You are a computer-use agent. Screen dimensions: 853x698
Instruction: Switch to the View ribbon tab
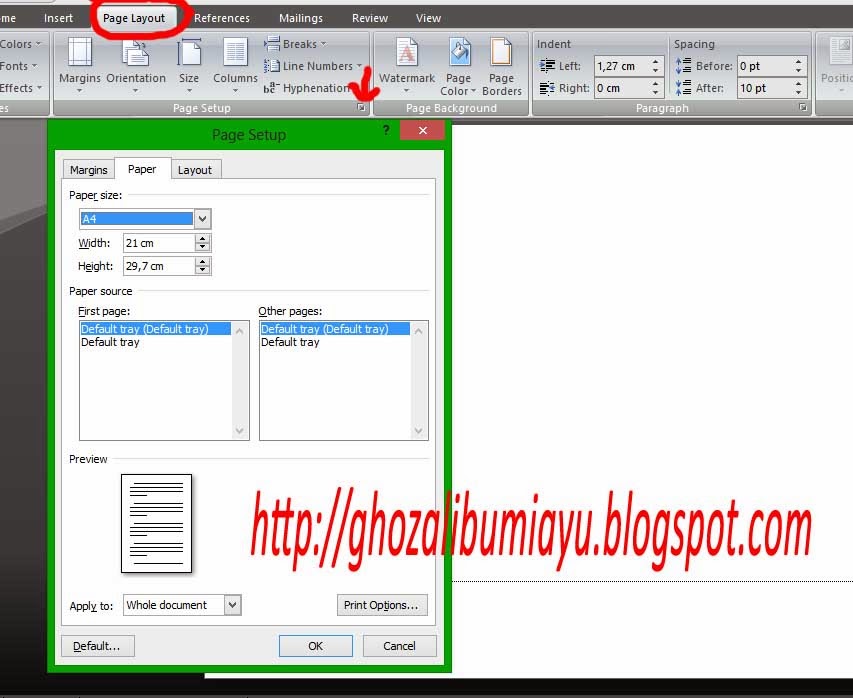(429, 18)
